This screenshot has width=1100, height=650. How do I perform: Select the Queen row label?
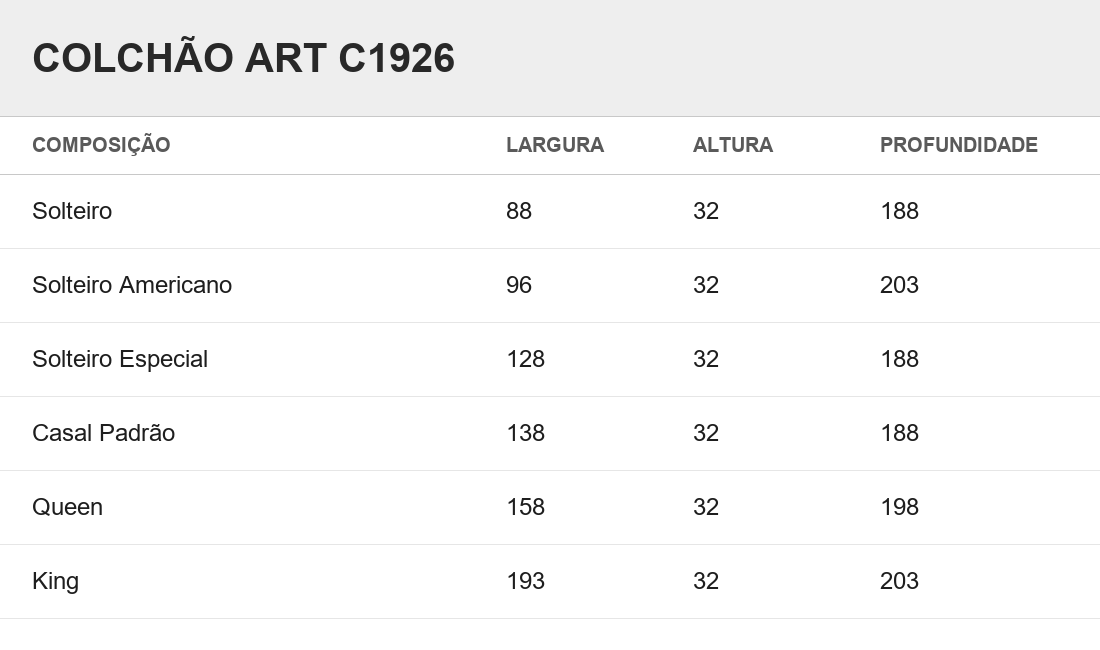point(67,507)
